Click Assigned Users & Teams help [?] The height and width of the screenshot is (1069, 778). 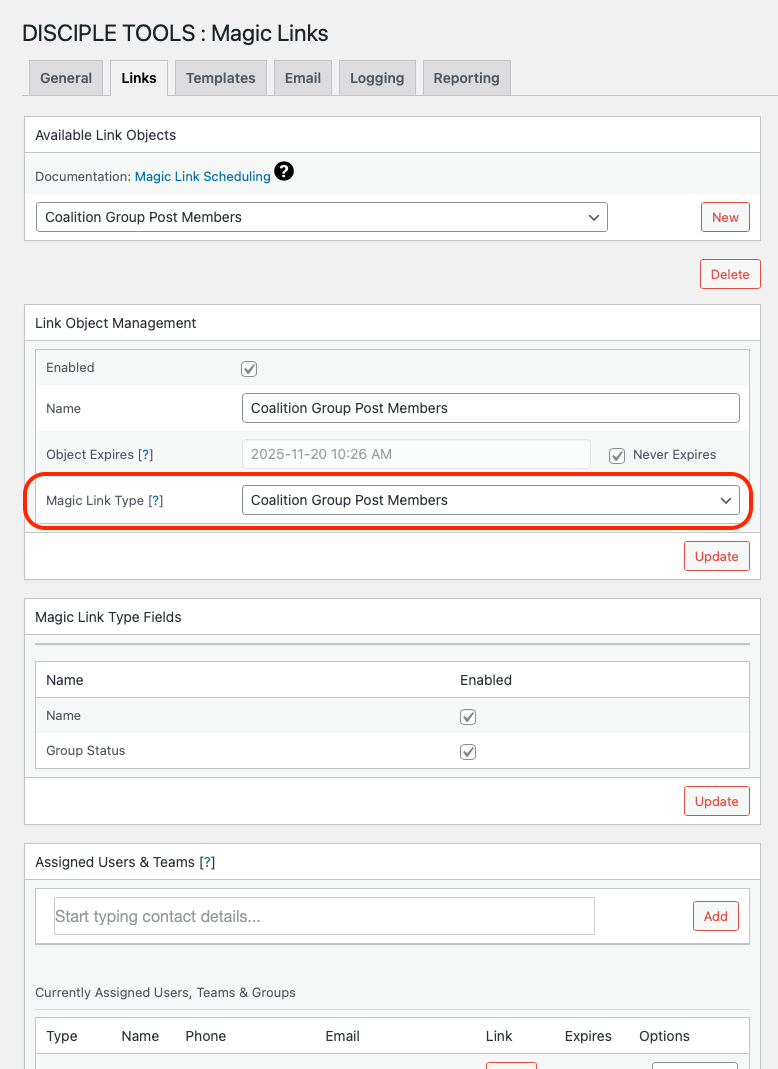(x=207, y=862)
